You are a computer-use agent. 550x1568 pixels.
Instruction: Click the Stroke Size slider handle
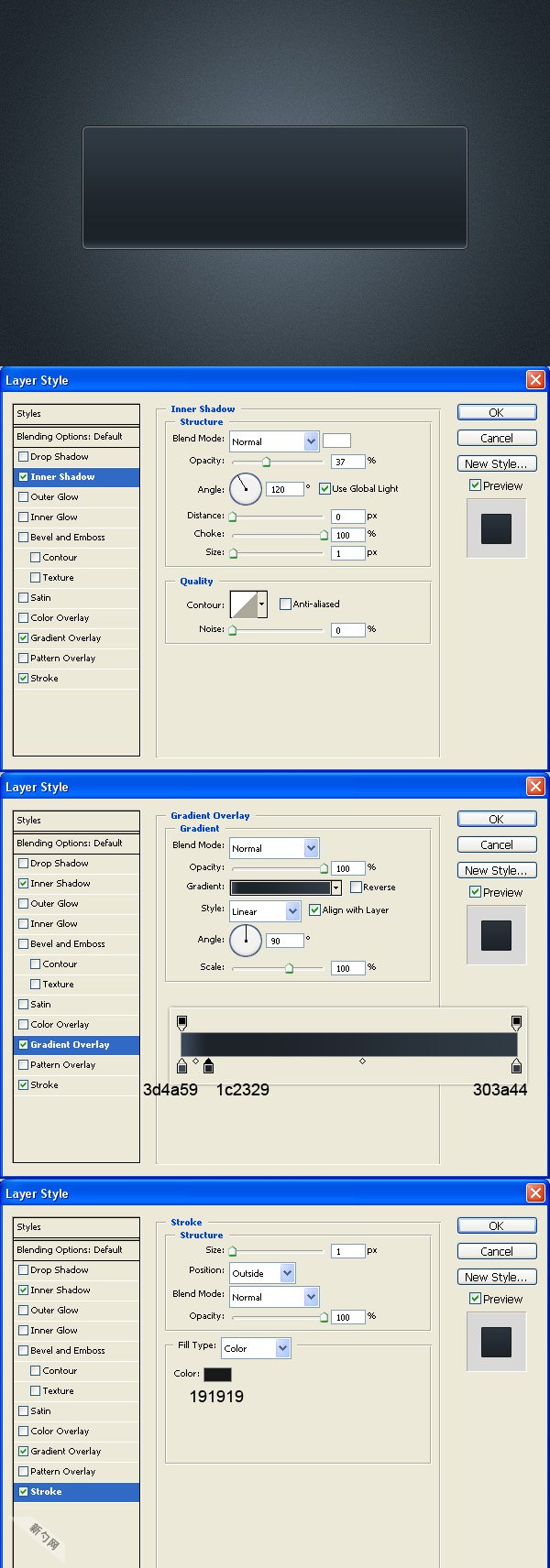pyautogui.click(x=233, y=1252)
